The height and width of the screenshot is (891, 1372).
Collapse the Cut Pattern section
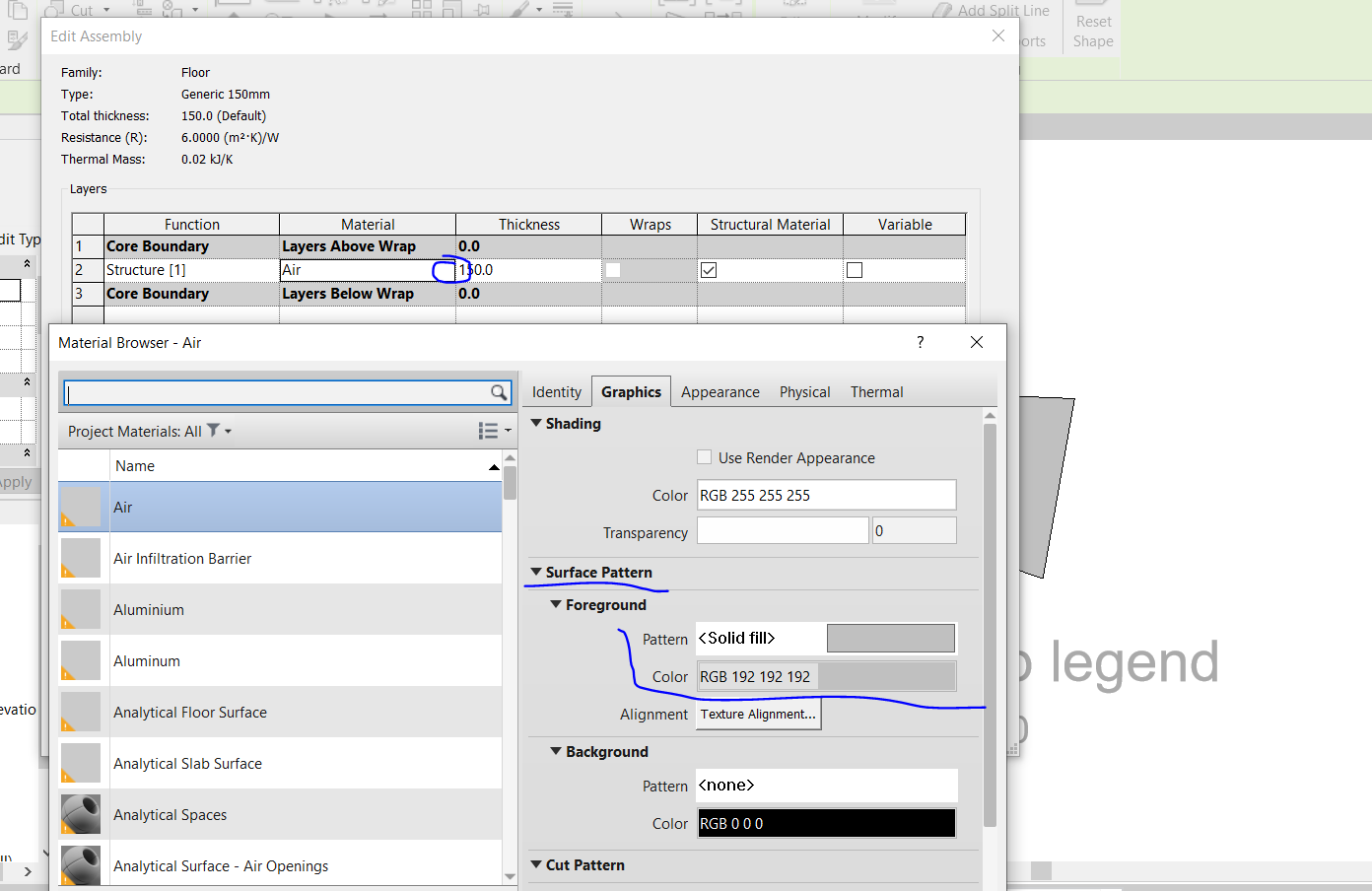[536, 864]
